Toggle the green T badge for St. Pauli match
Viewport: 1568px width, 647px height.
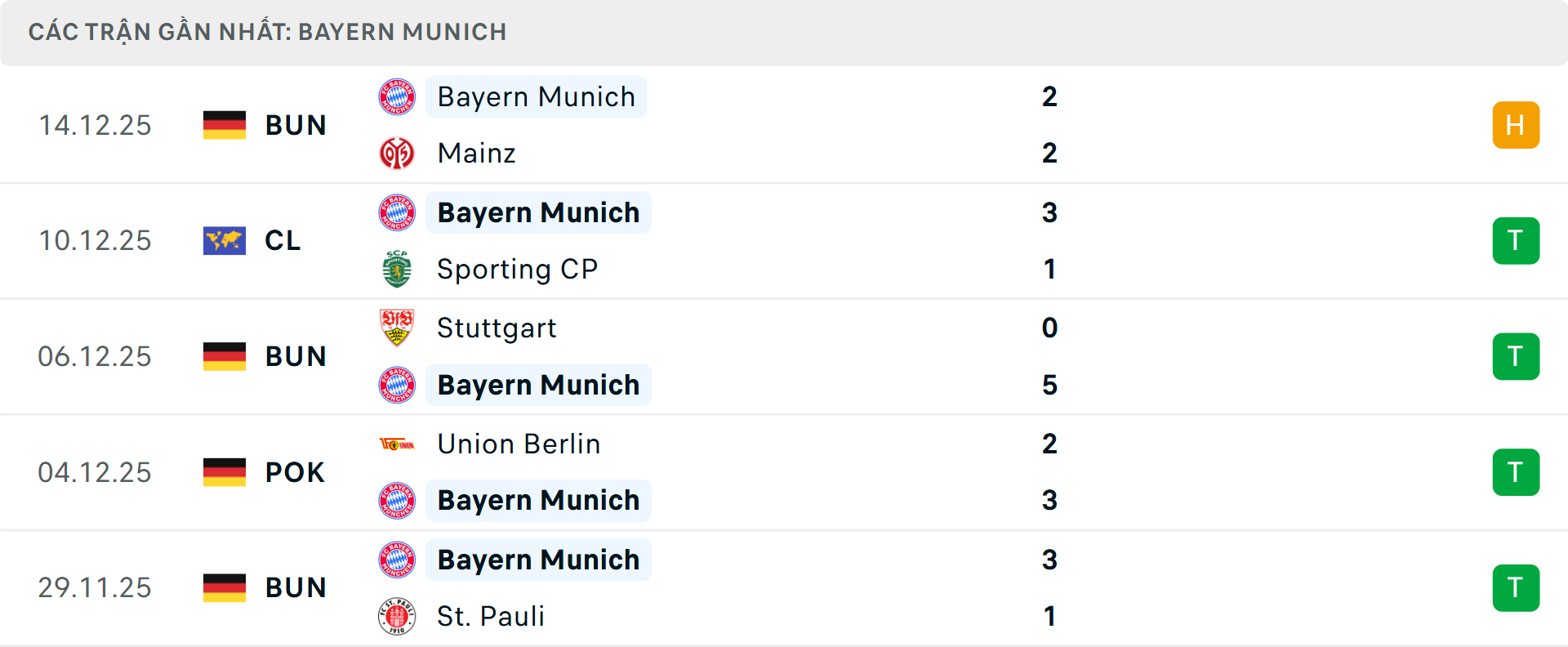point(1517,587)
